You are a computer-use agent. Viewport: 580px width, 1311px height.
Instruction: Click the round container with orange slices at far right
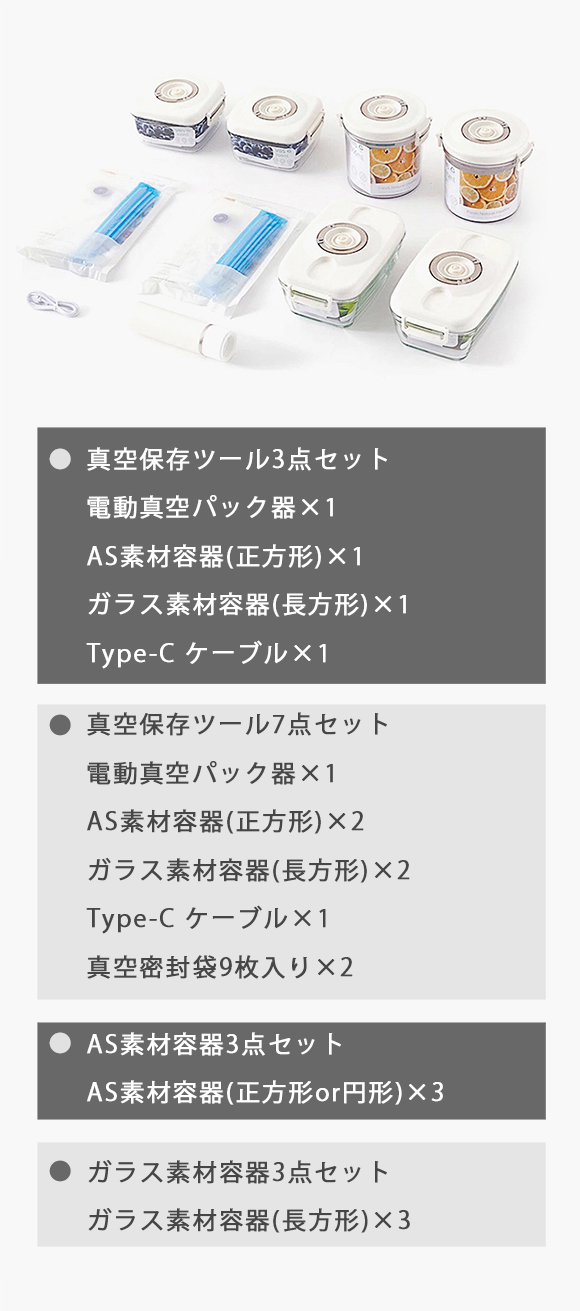[481, 165]
